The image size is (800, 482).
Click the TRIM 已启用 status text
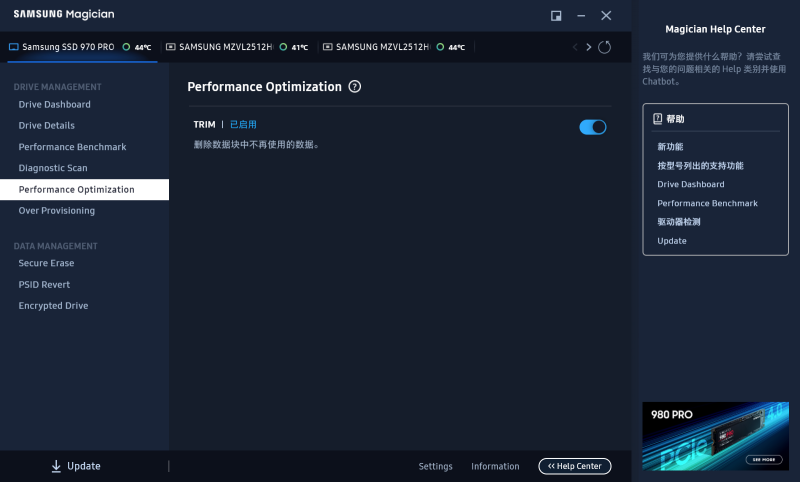click(x=243, y=124)
